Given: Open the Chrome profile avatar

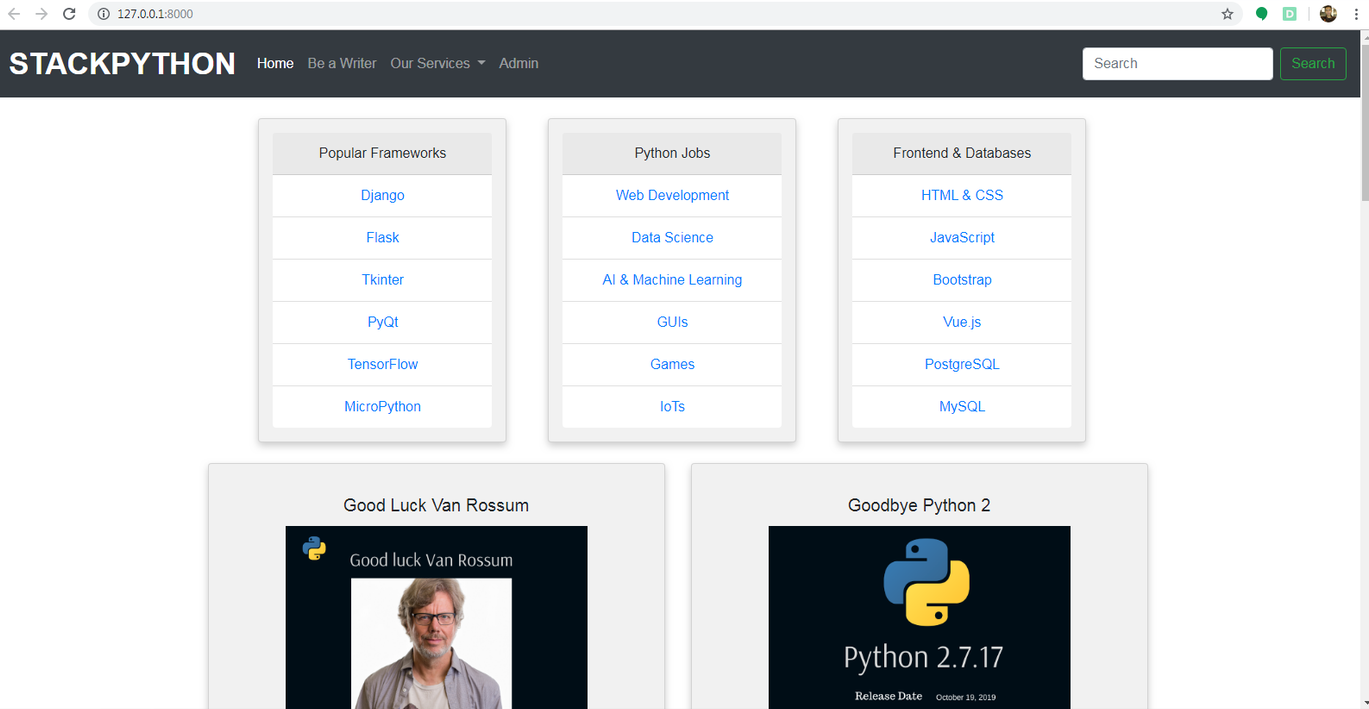Looking at the screenshot, I should (1328, 14).
